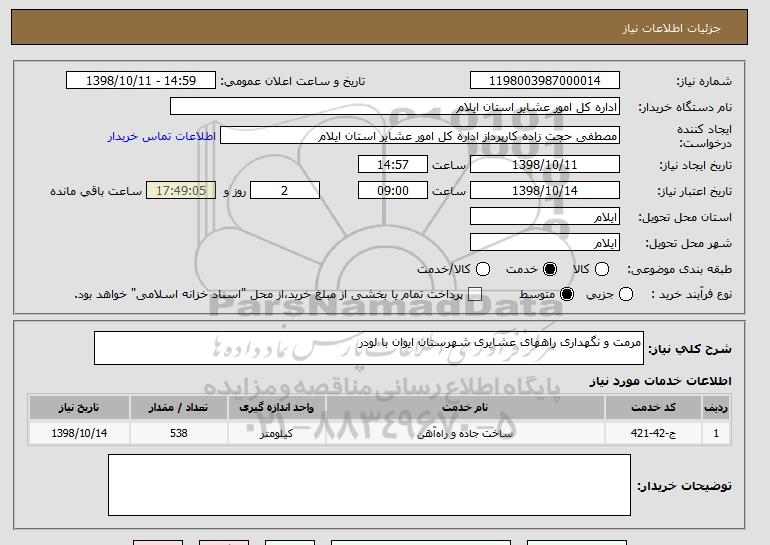Click the شهر محل تحویل field
Image resolution: width=770 pixels, height=545 pixels.
point(545,243)
